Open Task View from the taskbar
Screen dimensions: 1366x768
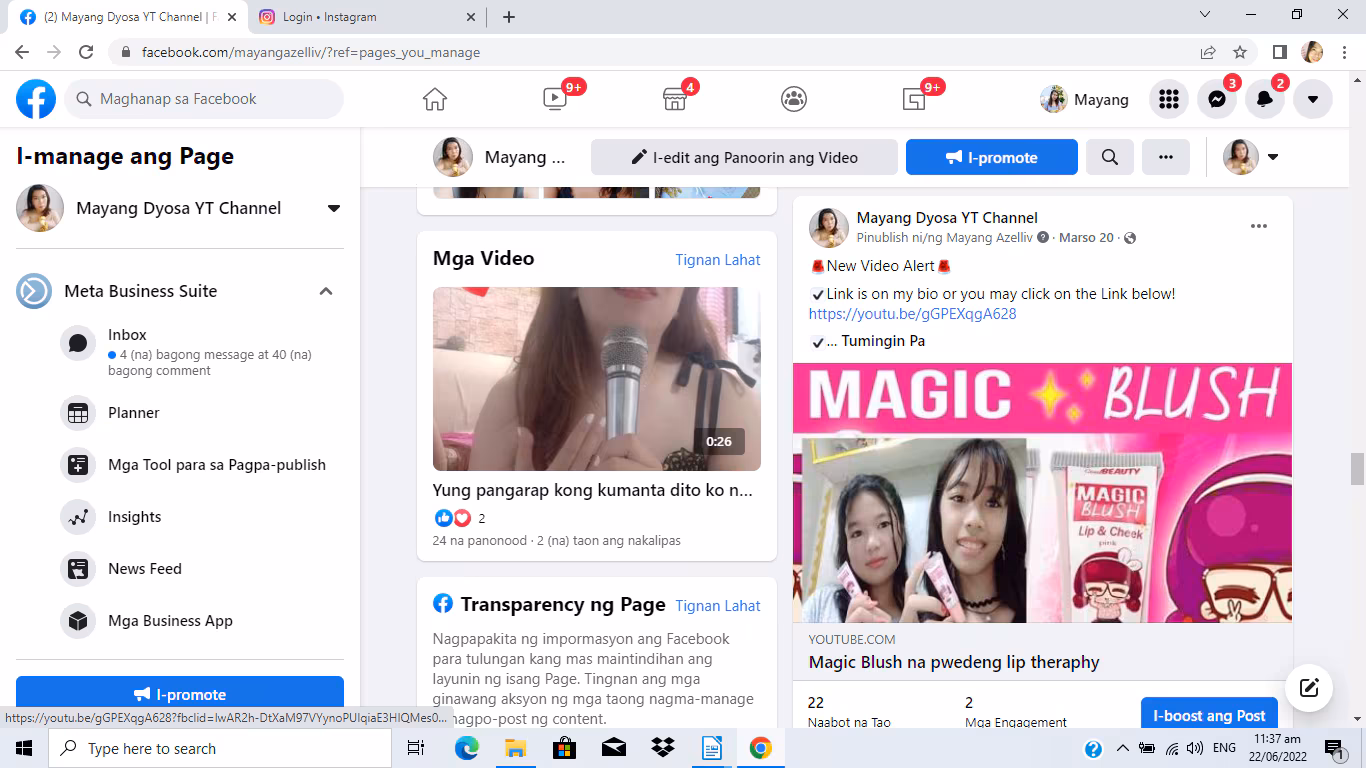pos(416,748)
